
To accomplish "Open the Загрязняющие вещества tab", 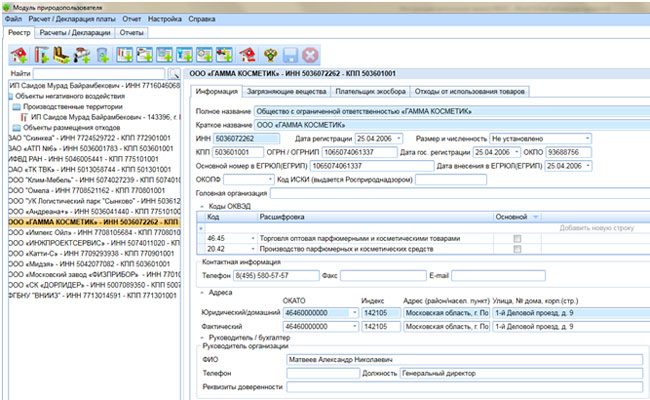I will pos(286,92).
